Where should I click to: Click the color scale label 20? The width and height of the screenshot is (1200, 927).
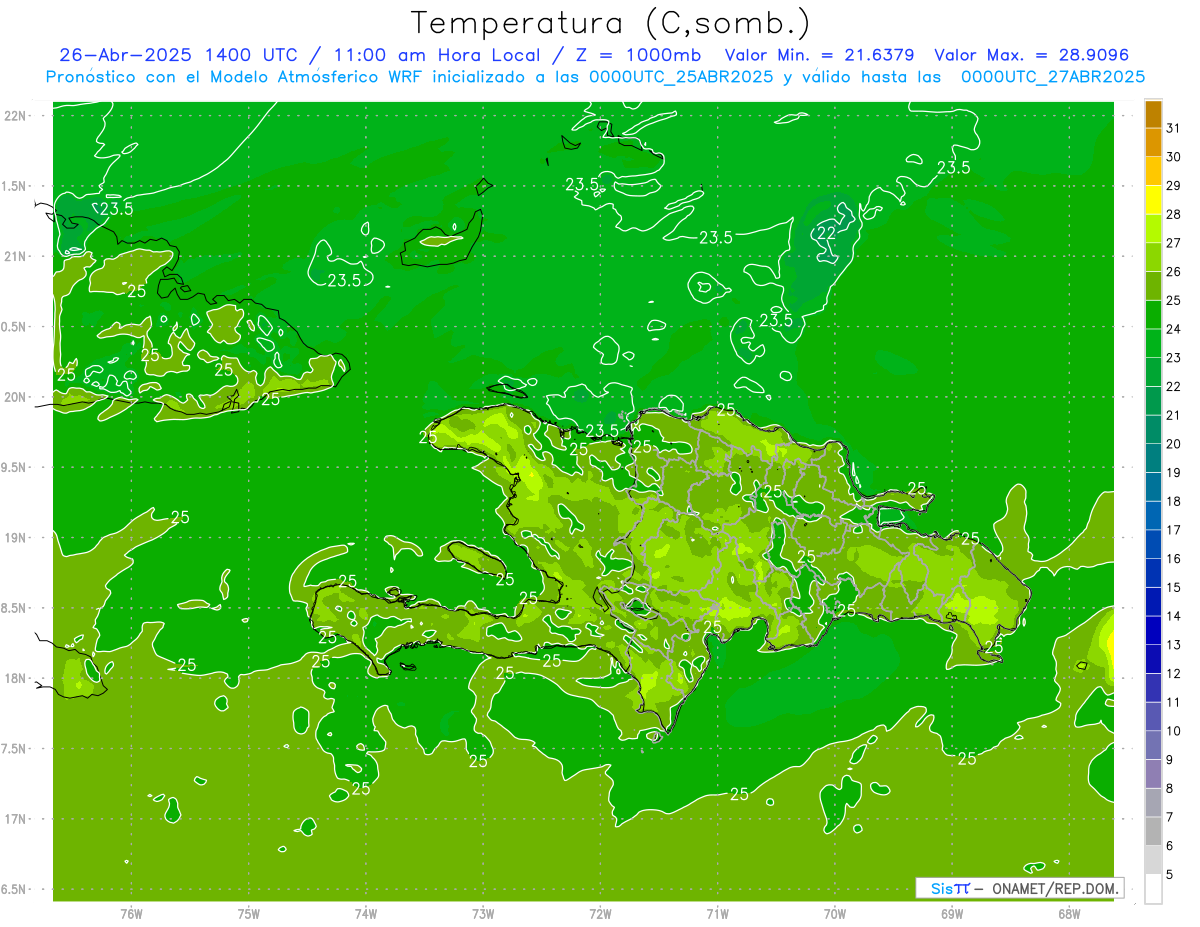tap(1174, 444)
